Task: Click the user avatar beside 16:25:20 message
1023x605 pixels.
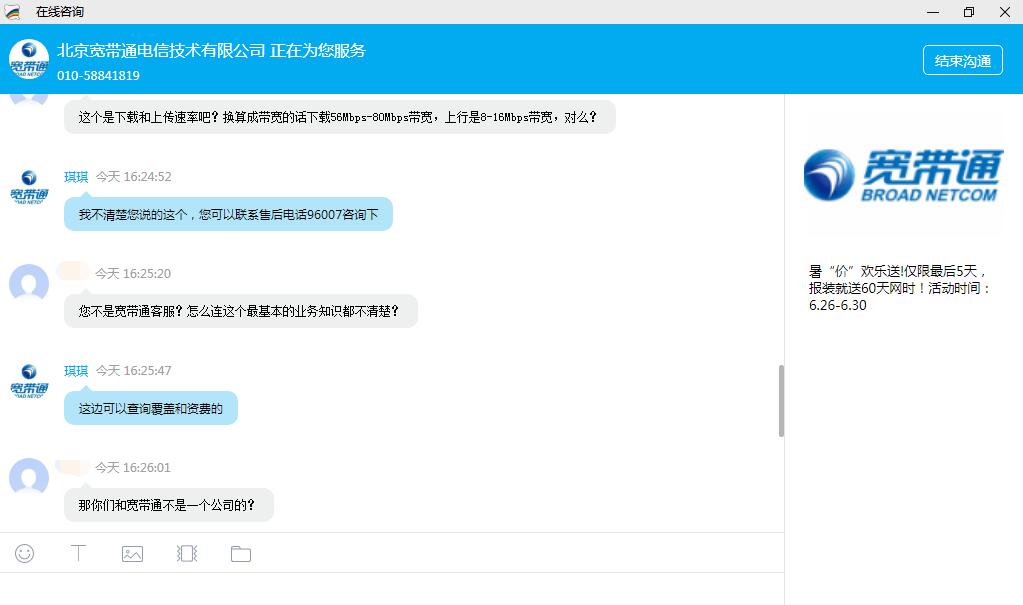Action: tap(29, 283)
